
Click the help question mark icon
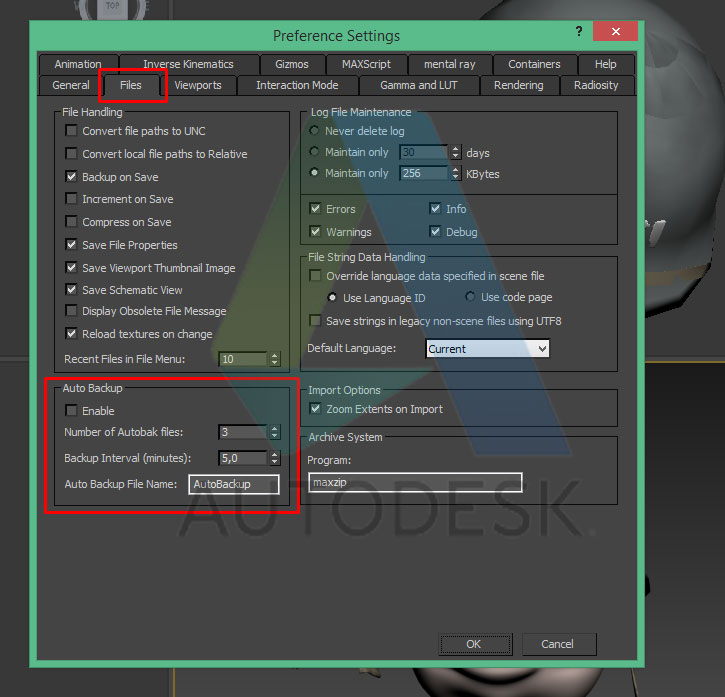pos(578,31)
